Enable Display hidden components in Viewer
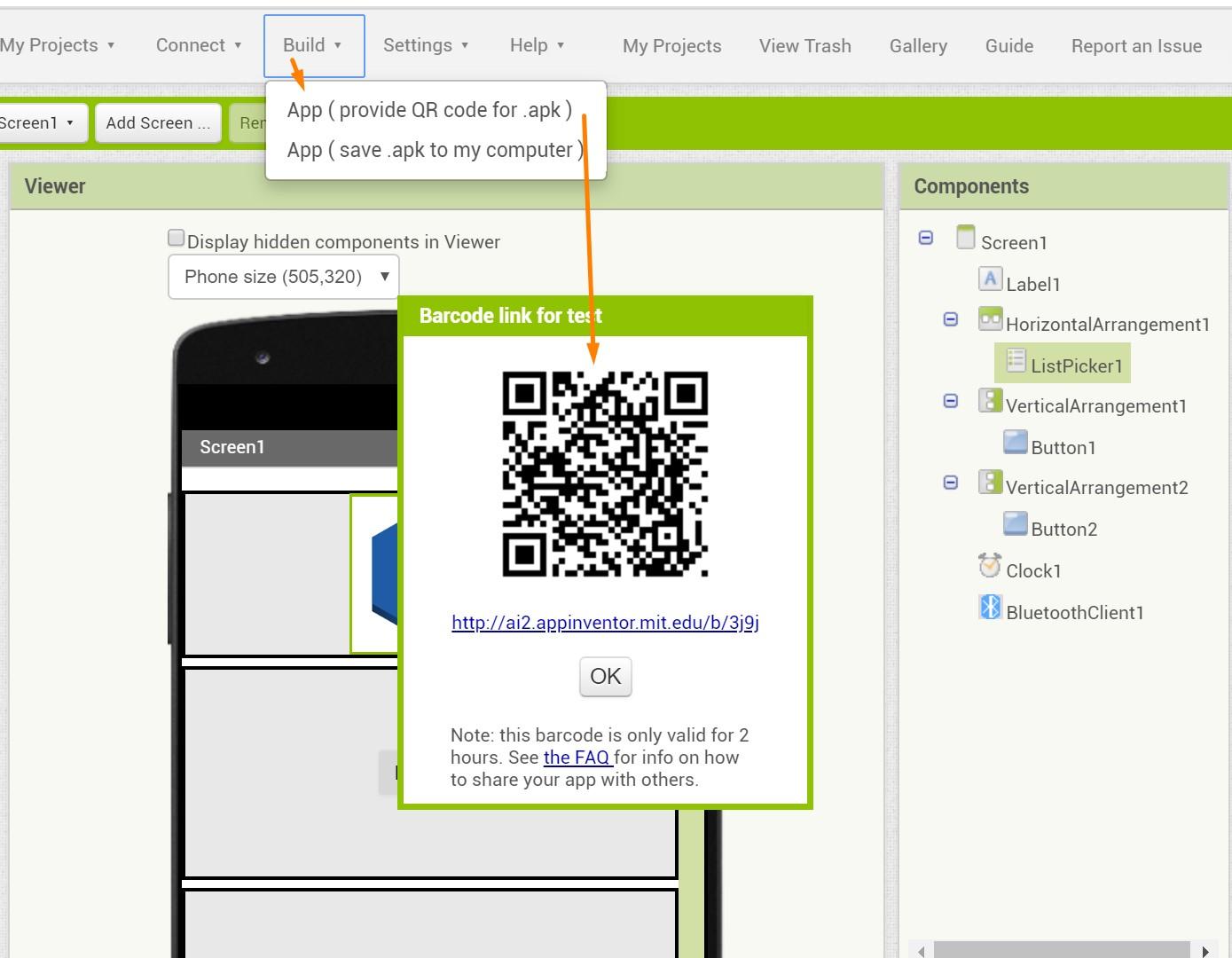Viewport: 1232px width, 958px height. pyautogui.click(x=176, y=238)
